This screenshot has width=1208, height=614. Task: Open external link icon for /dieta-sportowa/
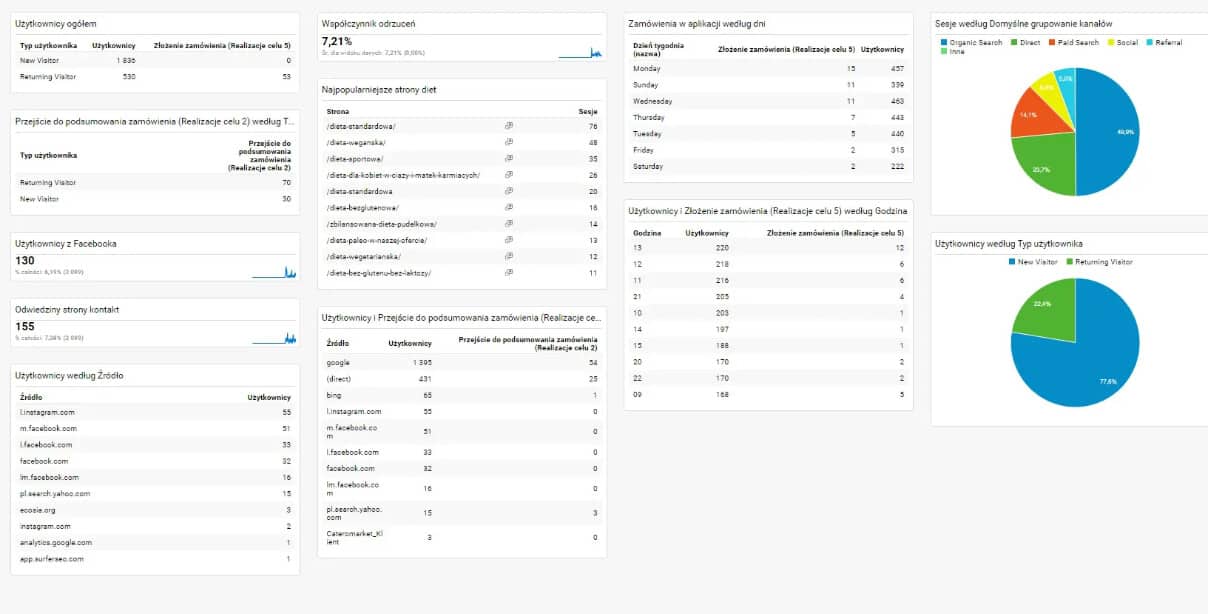509,159
